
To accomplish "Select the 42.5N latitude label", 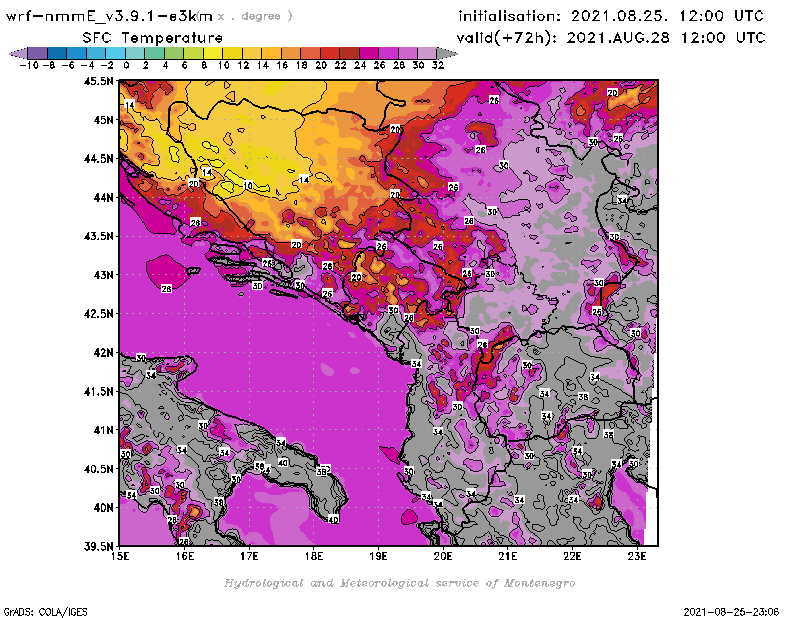I will [98, 314].
